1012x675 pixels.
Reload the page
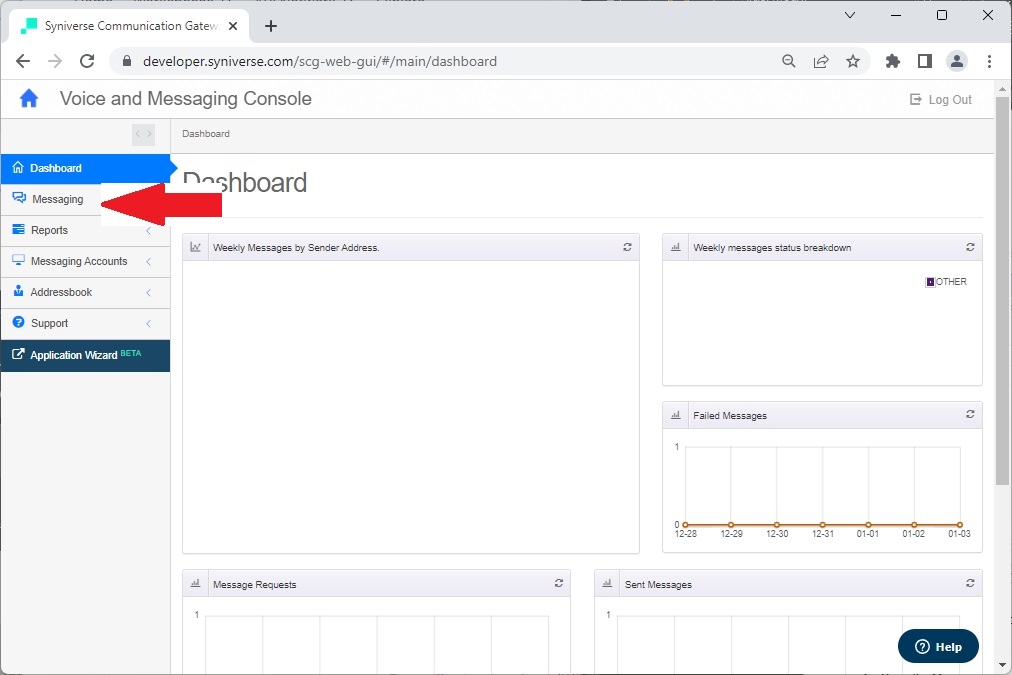[x=87, y=61]
